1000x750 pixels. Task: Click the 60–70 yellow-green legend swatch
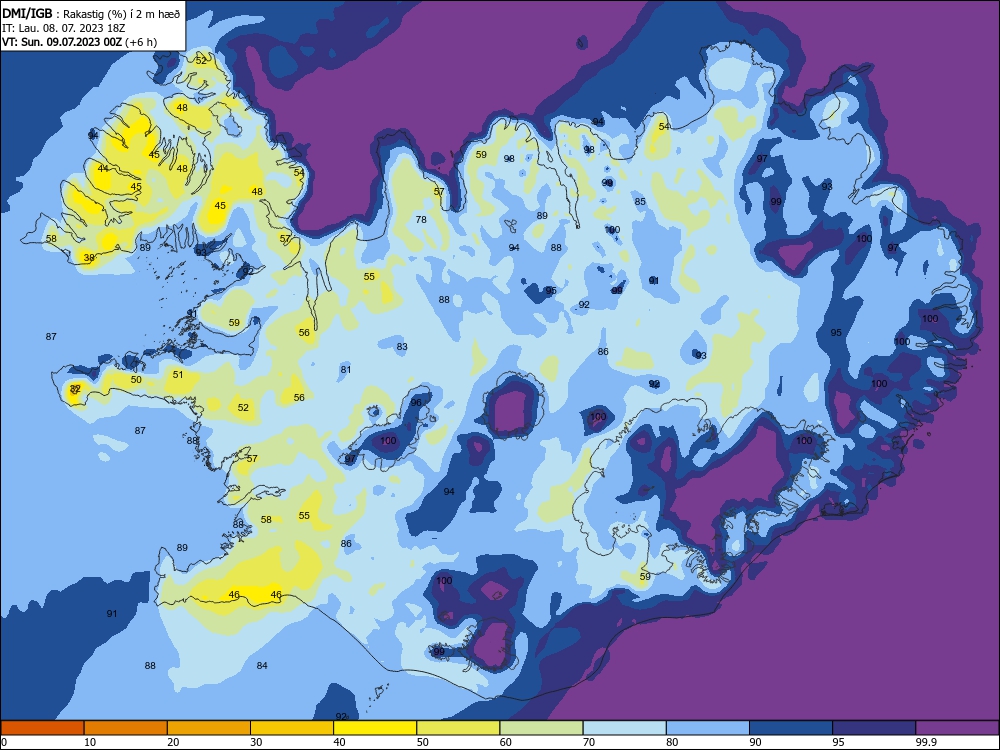click(x=541, y=728)
